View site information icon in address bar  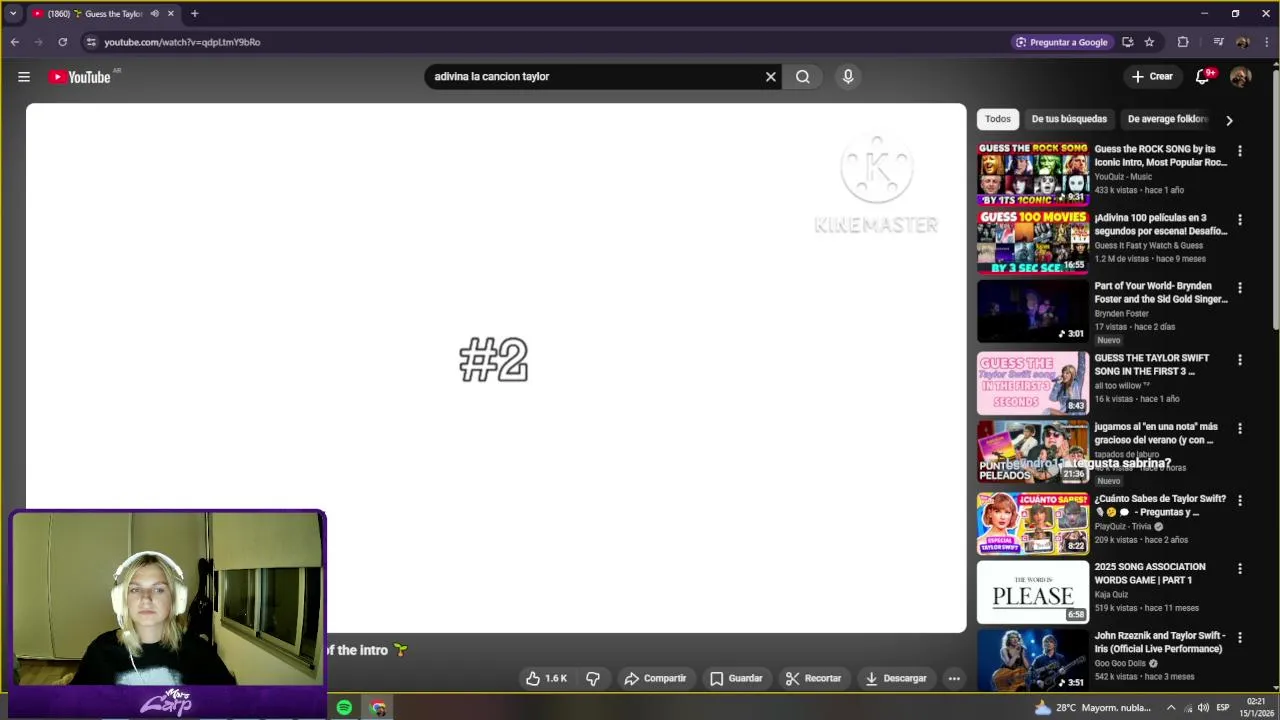[x=91, y=42]
